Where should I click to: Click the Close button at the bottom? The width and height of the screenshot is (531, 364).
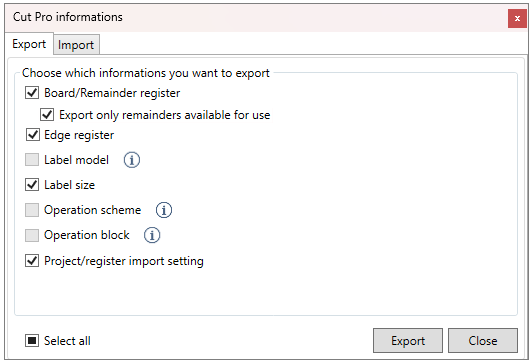tap(483, 341)
